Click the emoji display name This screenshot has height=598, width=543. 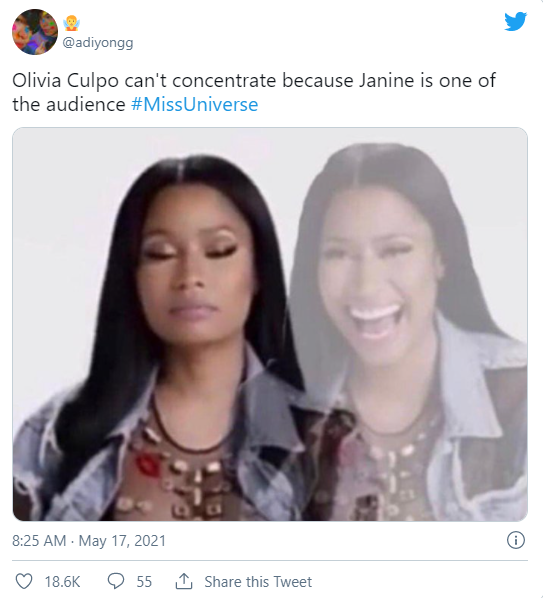click(x=71, y=23)
